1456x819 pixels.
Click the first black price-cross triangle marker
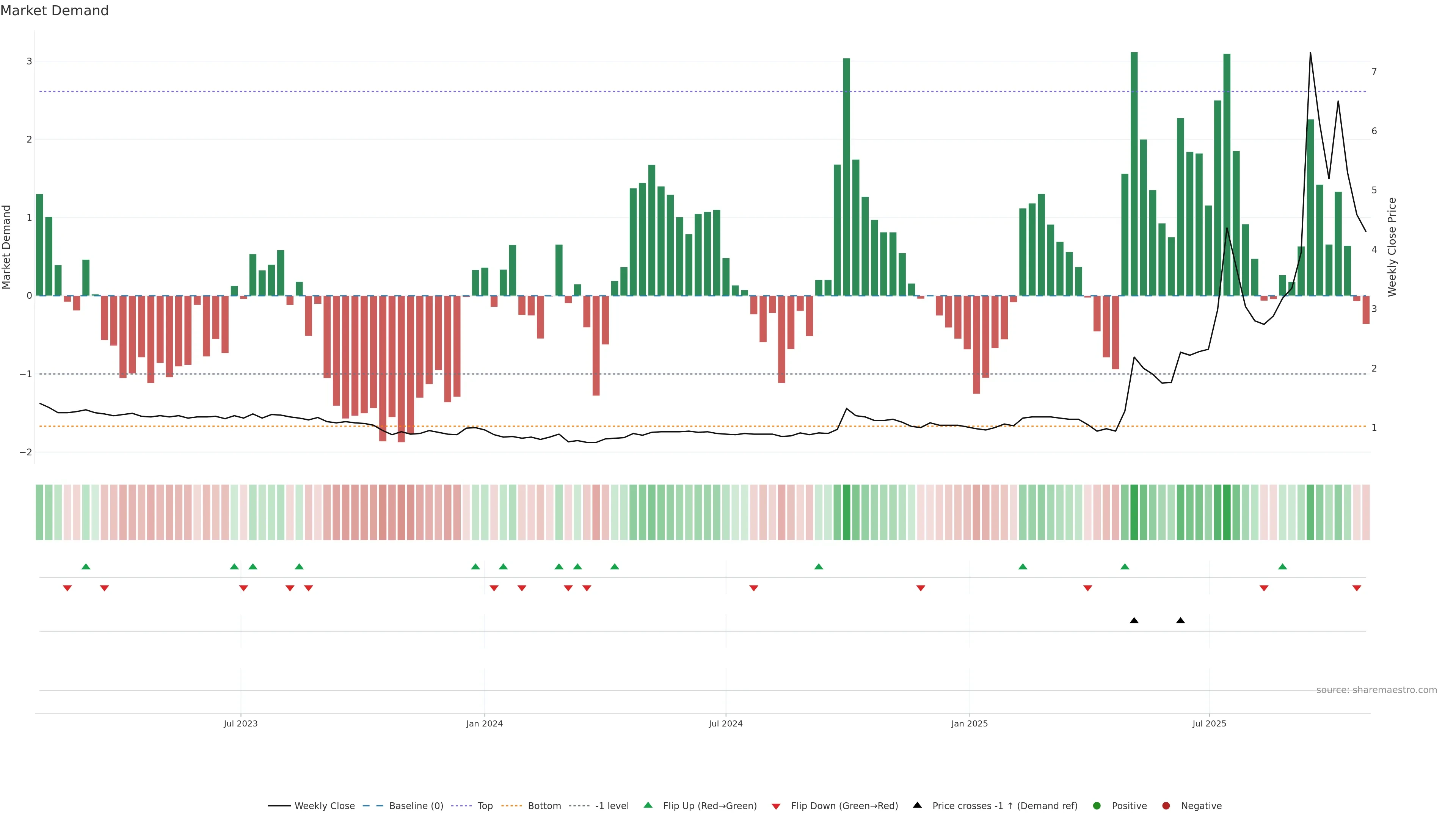click(1134, 621)
